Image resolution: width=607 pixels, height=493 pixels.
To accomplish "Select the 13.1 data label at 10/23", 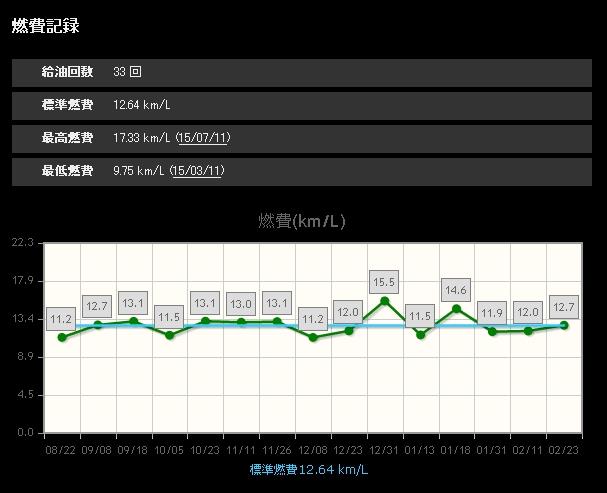I will 205,303.
